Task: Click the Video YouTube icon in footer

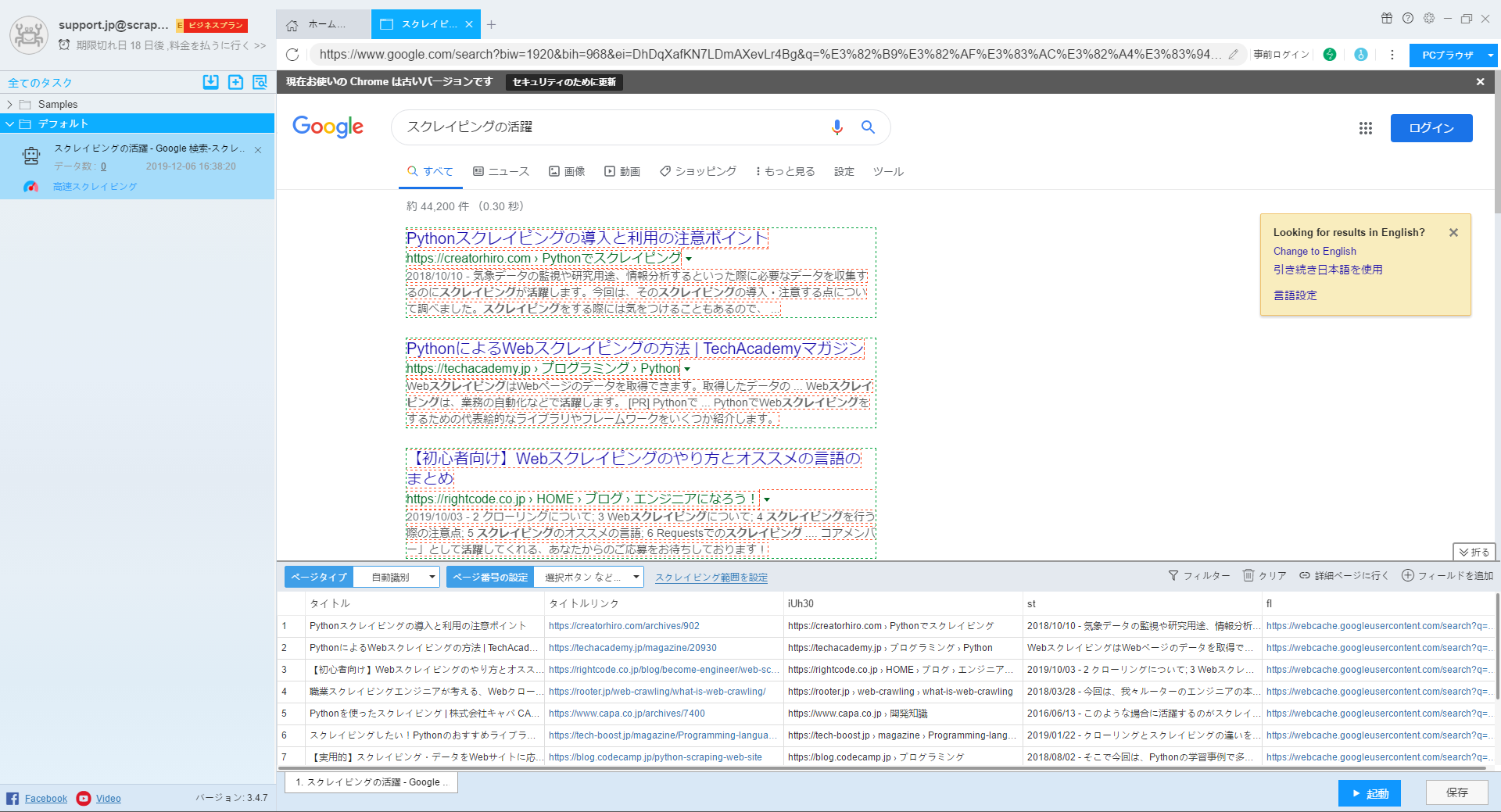Action: (x=84, y=798)
